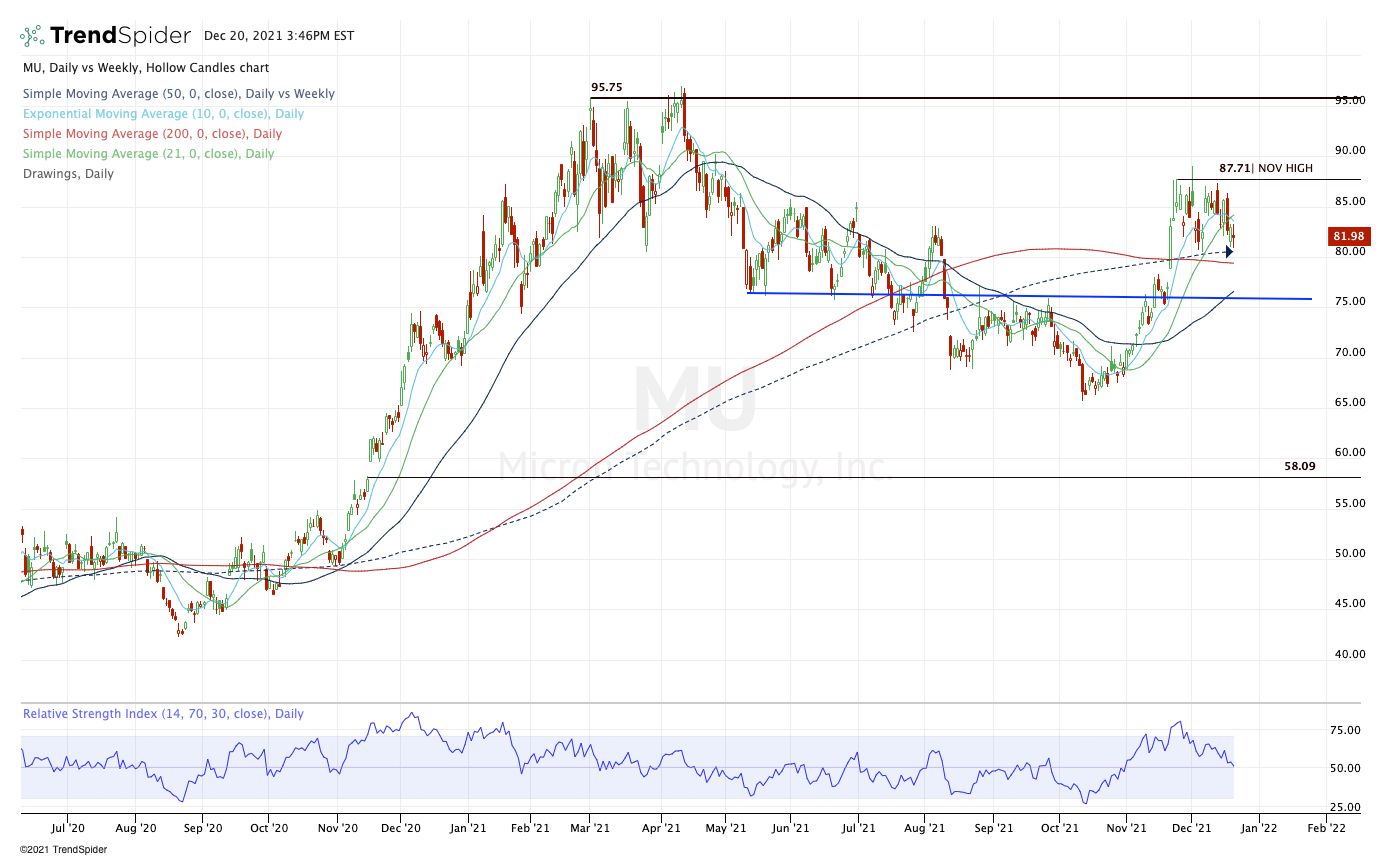Click the 95.75 resistance level label
This screenshot has width=1391, height=859.
pyautogui.click(x=606, y=87)
